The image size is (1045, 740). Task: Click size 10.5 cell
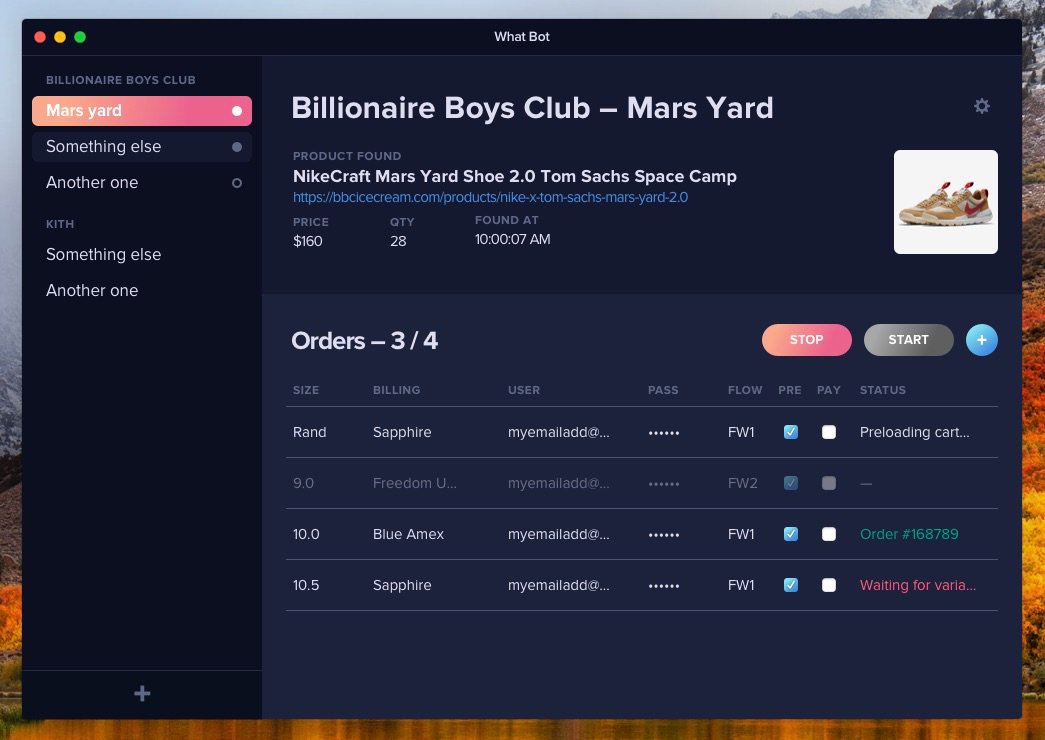306,585
